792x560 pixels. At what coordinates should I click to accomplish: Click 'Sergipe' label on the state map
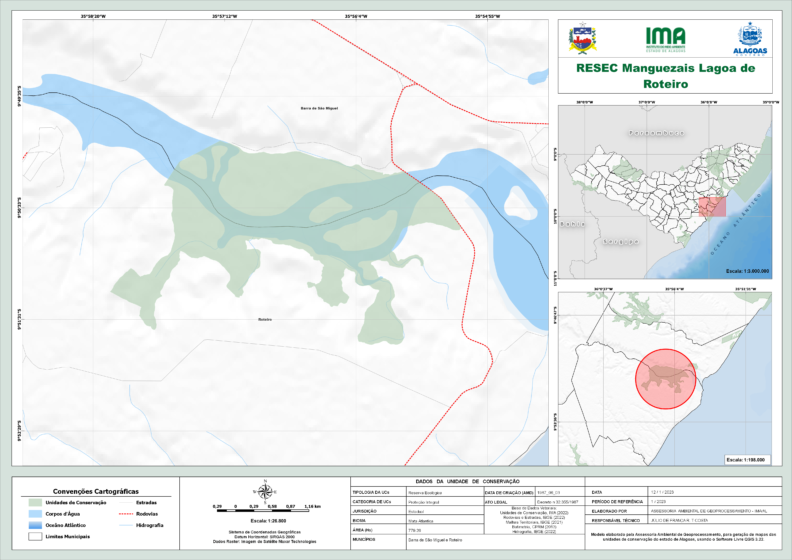tap(621, 241)
